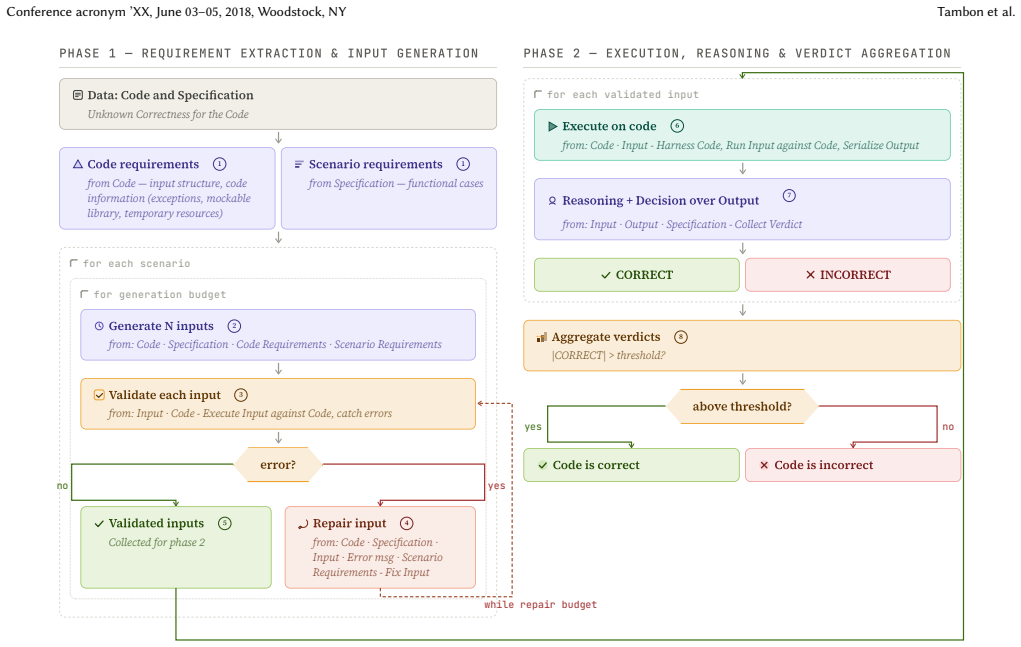Click the play icon beside Execute on code
1021x647 pixels.
[553, 126]
